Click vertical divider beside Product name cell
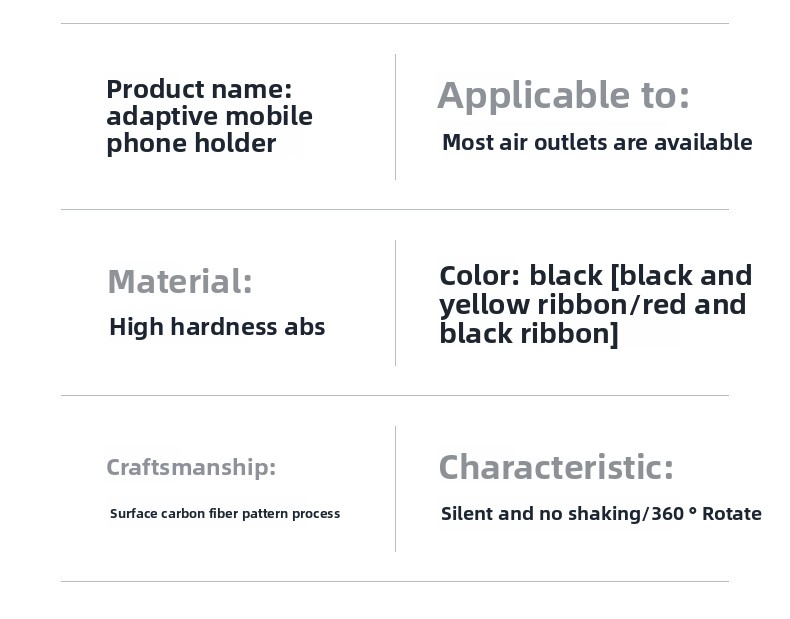 pos(395,117)
